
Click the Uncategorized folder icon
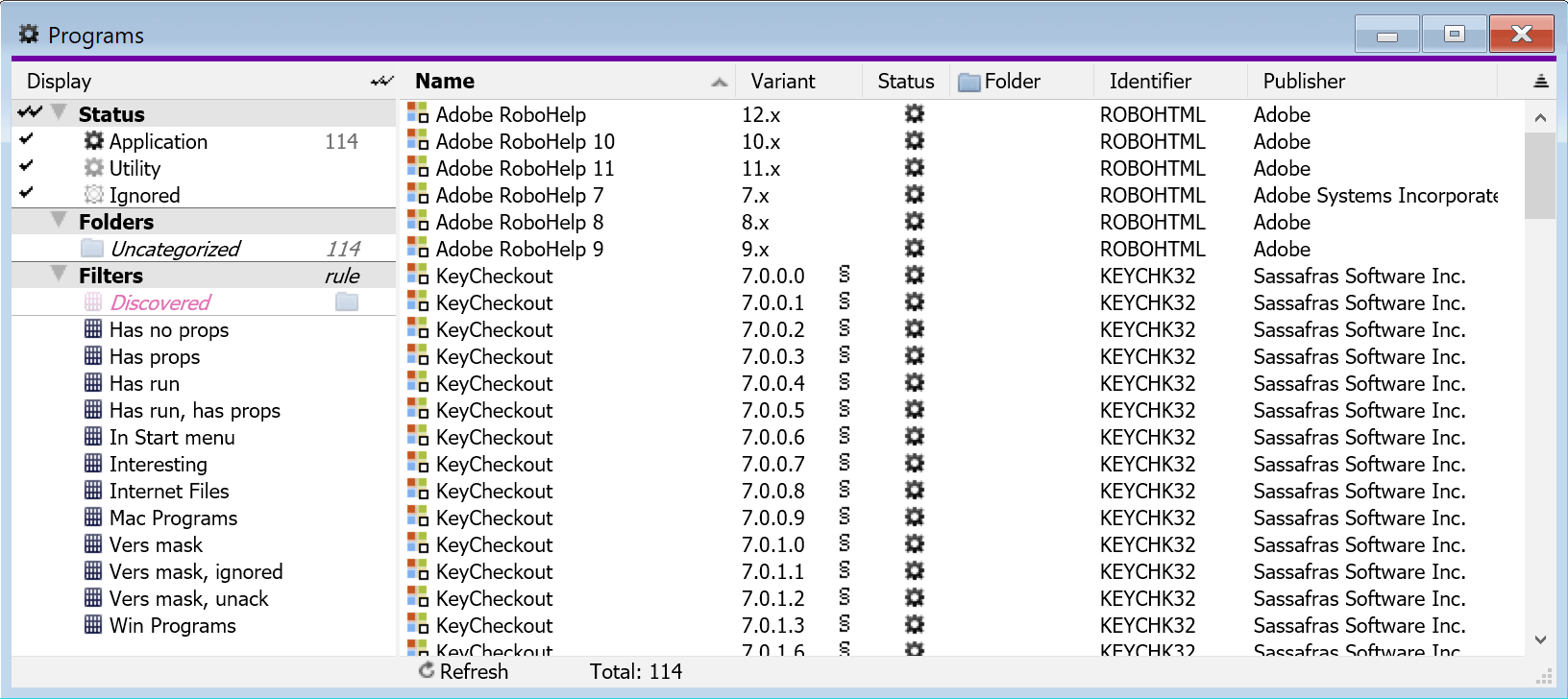(x=92, y=249)
